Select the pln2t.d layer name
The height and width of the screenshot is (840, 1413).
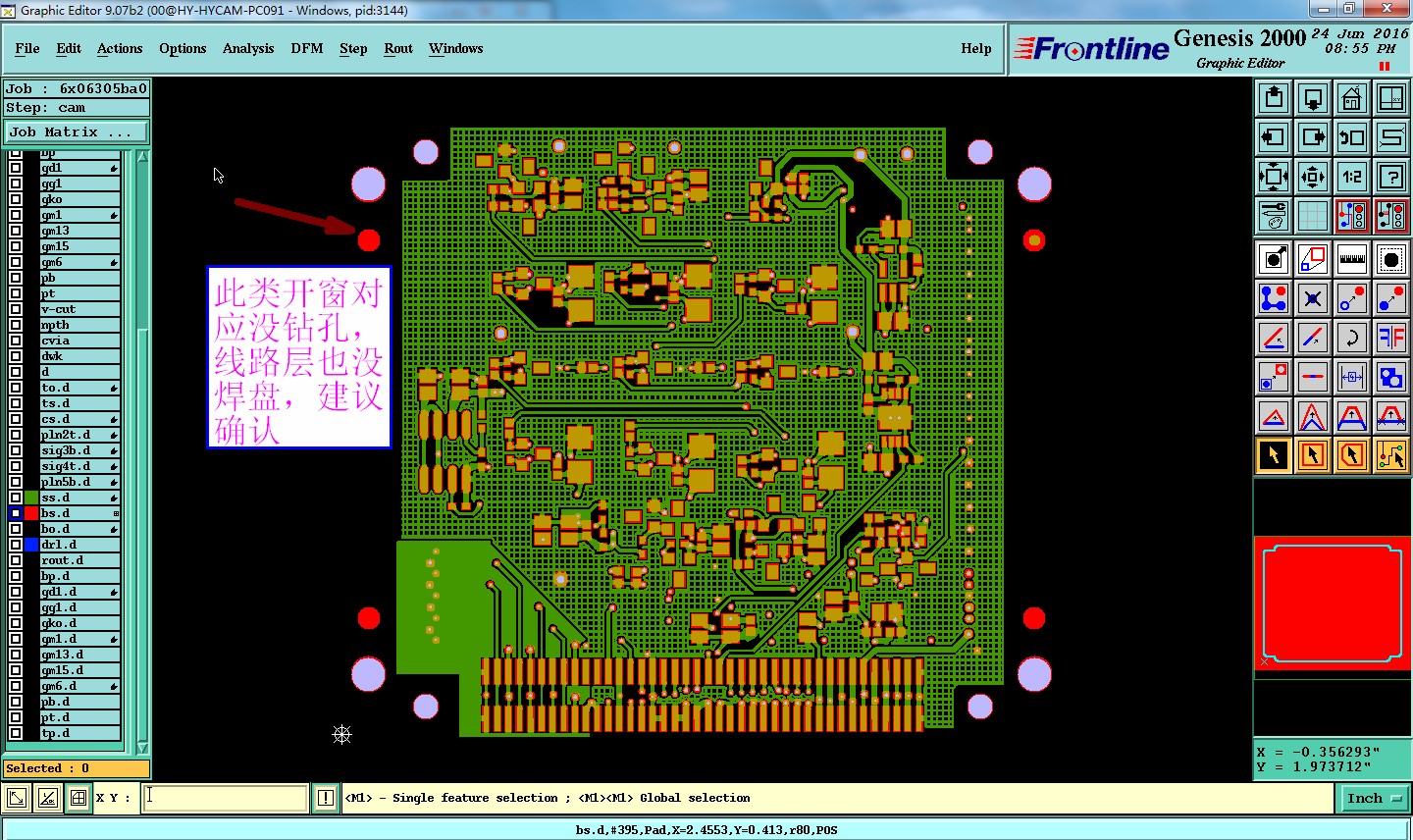pyautogui.click(x=80, y=435)
